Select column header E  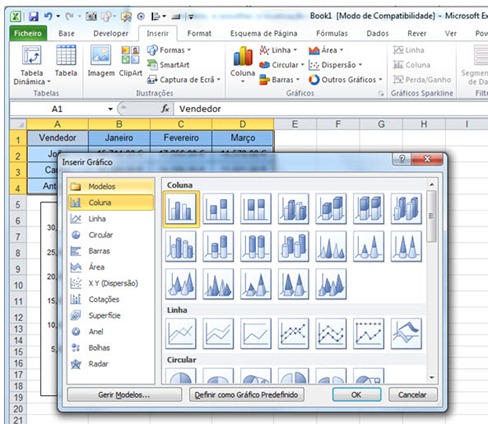click(x=295, y=124)
